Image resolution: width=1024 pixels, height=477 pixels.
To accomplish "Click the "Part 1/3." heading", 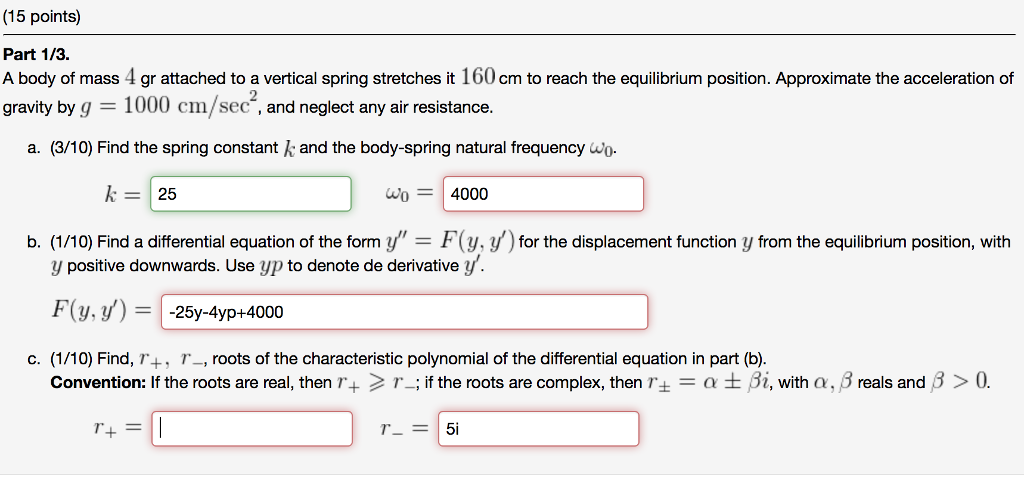I will click(37, 56).
